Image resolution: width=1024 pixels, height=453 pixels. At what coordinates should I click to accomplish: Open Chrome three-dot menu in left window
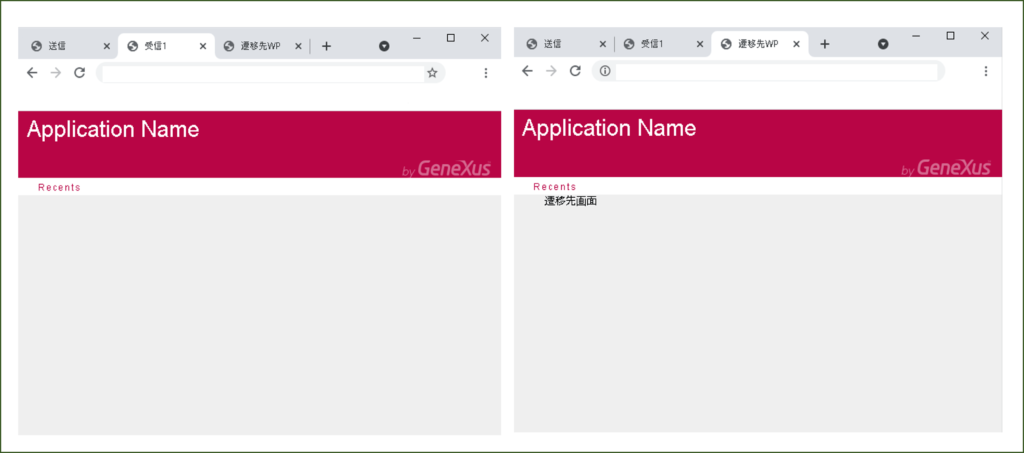[x=485, y=73]
